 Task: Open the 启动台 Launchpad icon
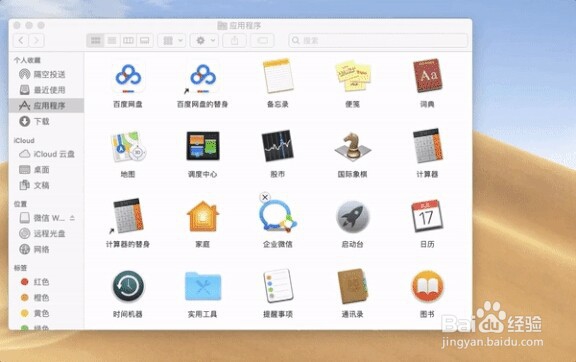point(353,217)
